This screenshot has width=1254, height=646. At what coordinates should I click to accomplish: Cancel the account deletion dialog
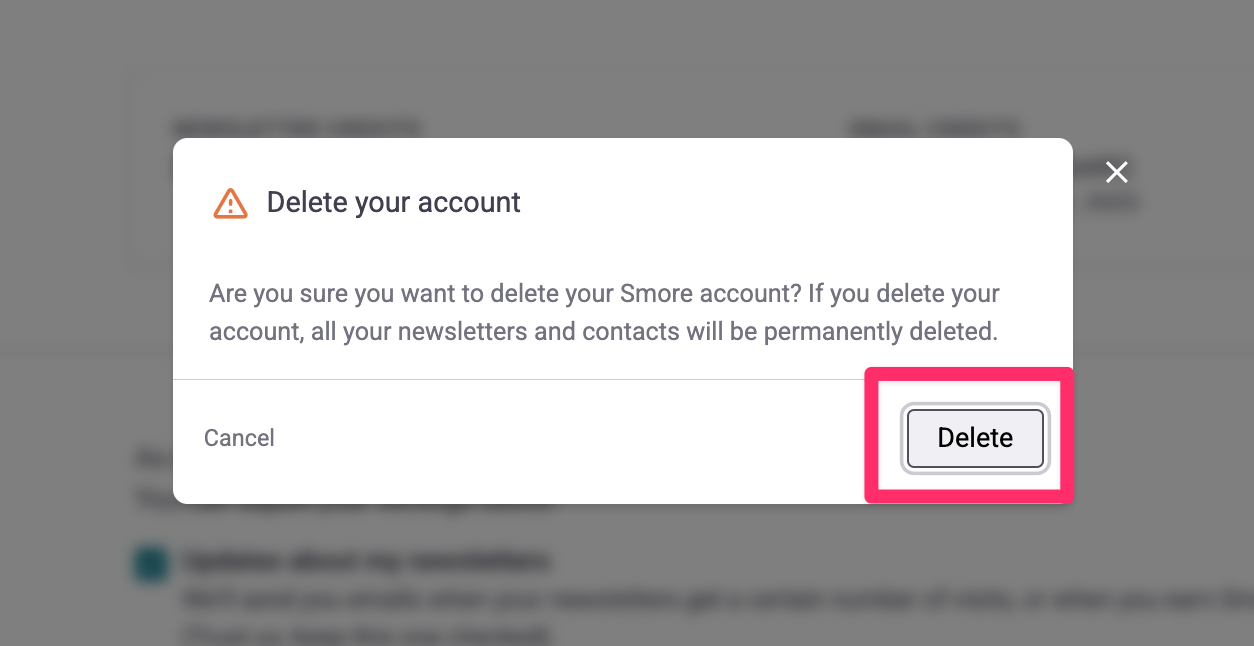point(239,438)
